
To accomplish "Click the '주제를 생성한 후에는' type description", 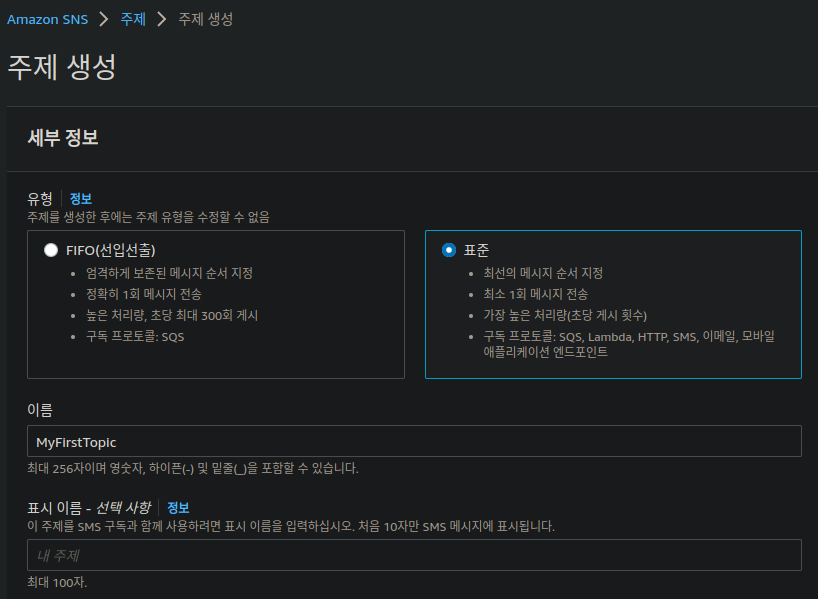I will pyautogui.click(x=149, y=217).
